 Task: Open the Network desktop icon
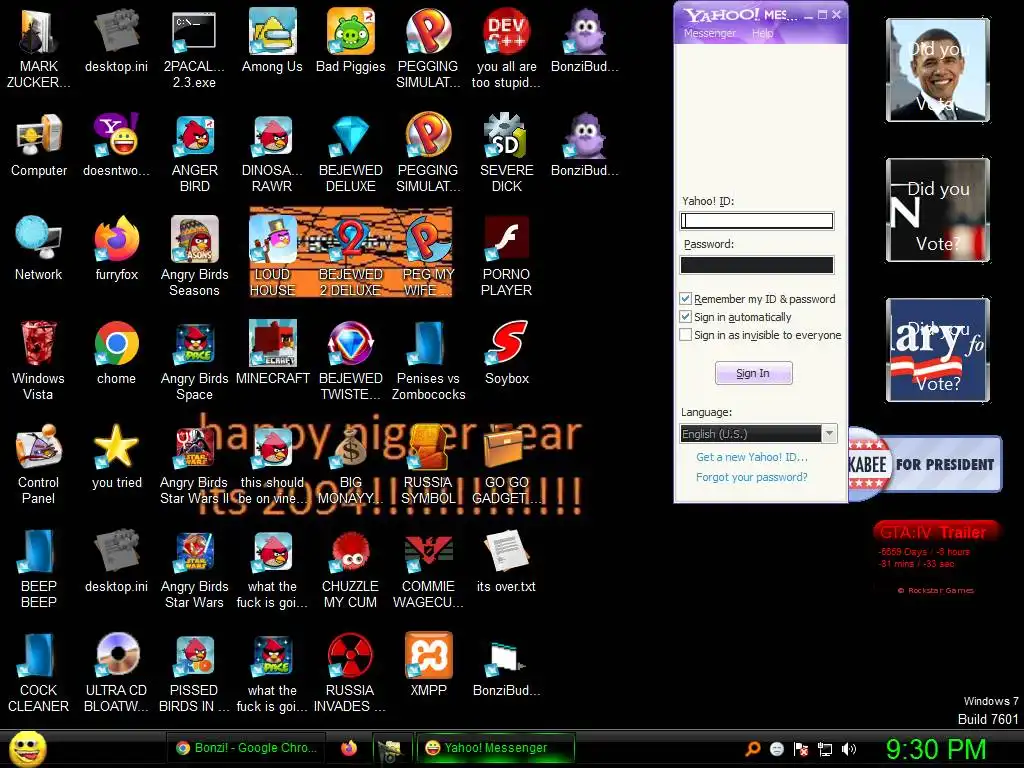(x=39, y=249)
